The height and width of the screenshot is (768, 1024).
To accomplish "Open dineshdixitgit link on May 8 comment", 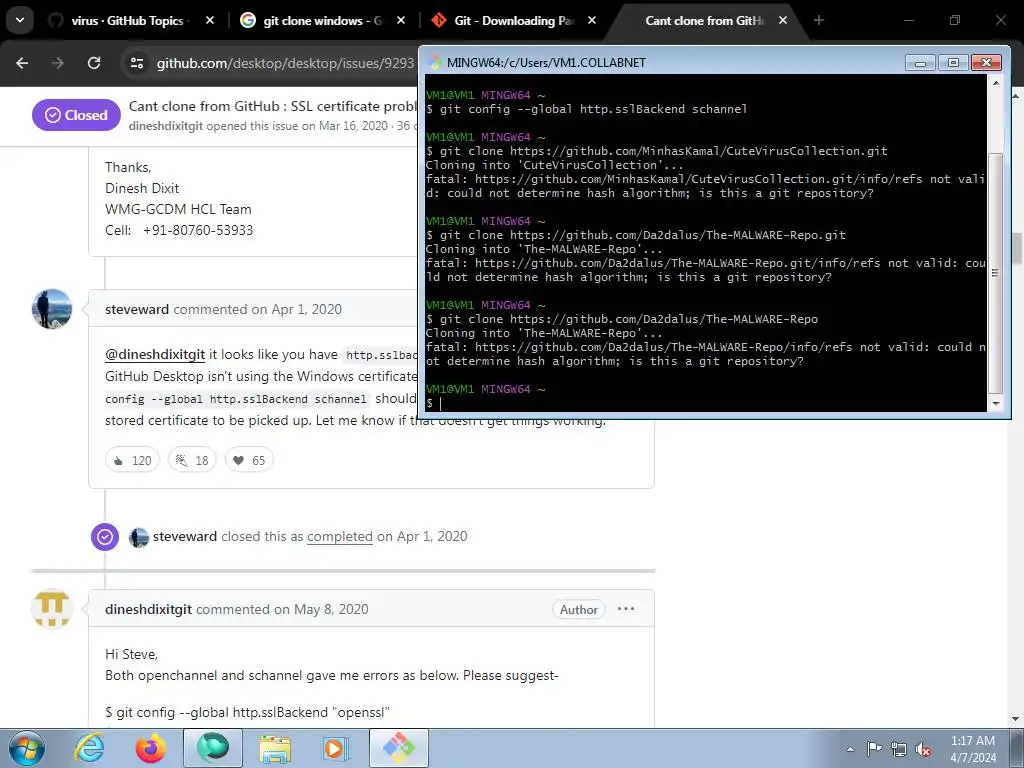I will coord(148,609).
